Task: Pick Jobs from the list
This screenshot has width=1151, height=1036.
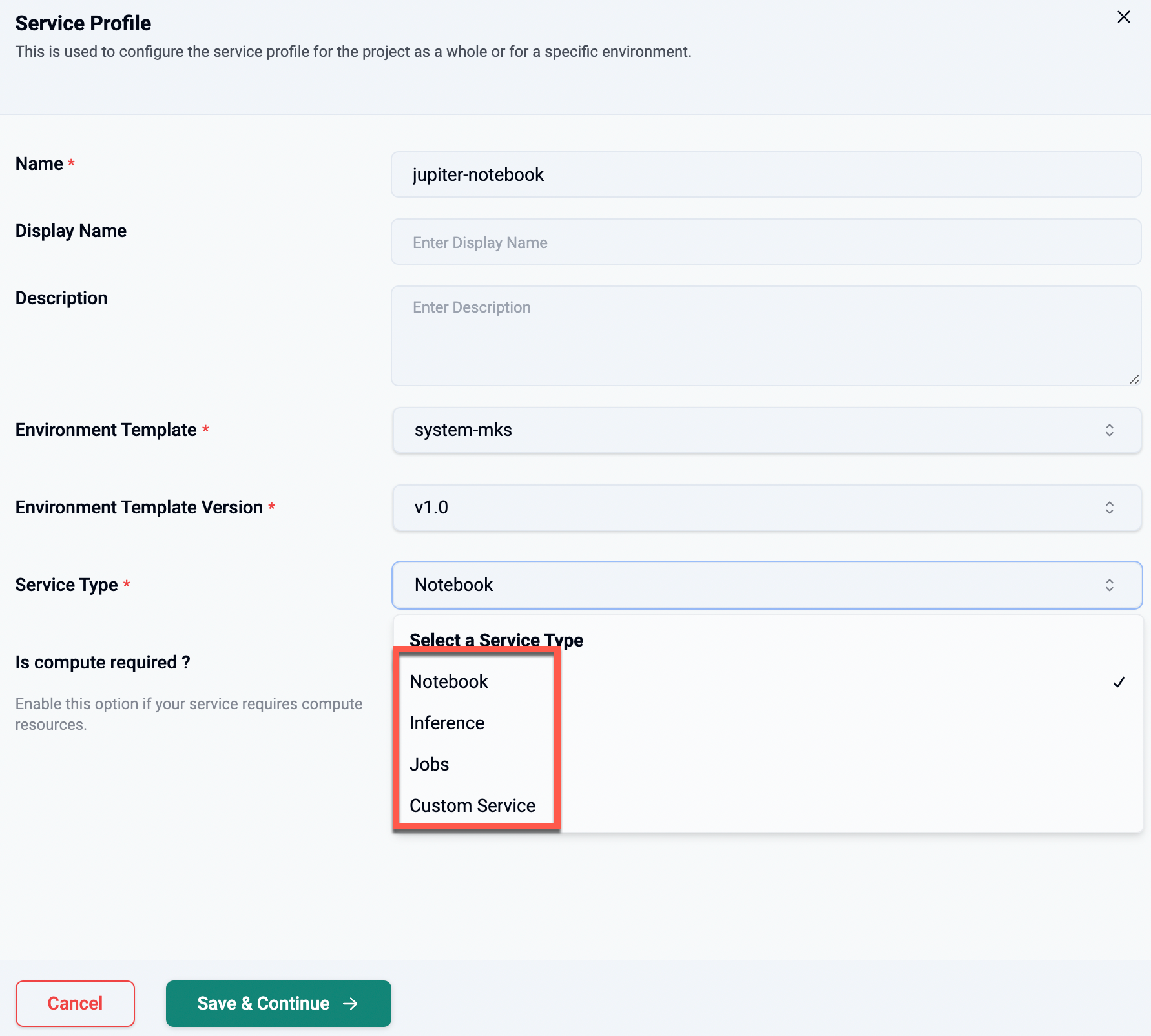Action: tap(767, 765)
